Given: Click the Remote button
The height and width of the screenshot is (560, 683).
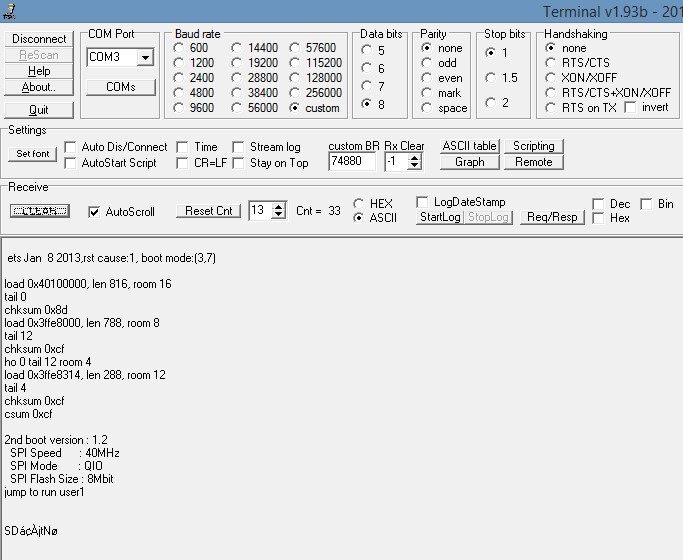Looking at the screenshot, I should click(x=534, y=162).
